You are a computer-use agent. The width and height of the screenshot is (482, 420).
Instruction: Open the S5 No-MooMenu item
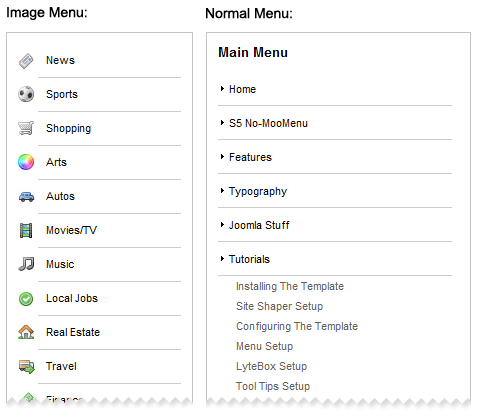[268, 123]
